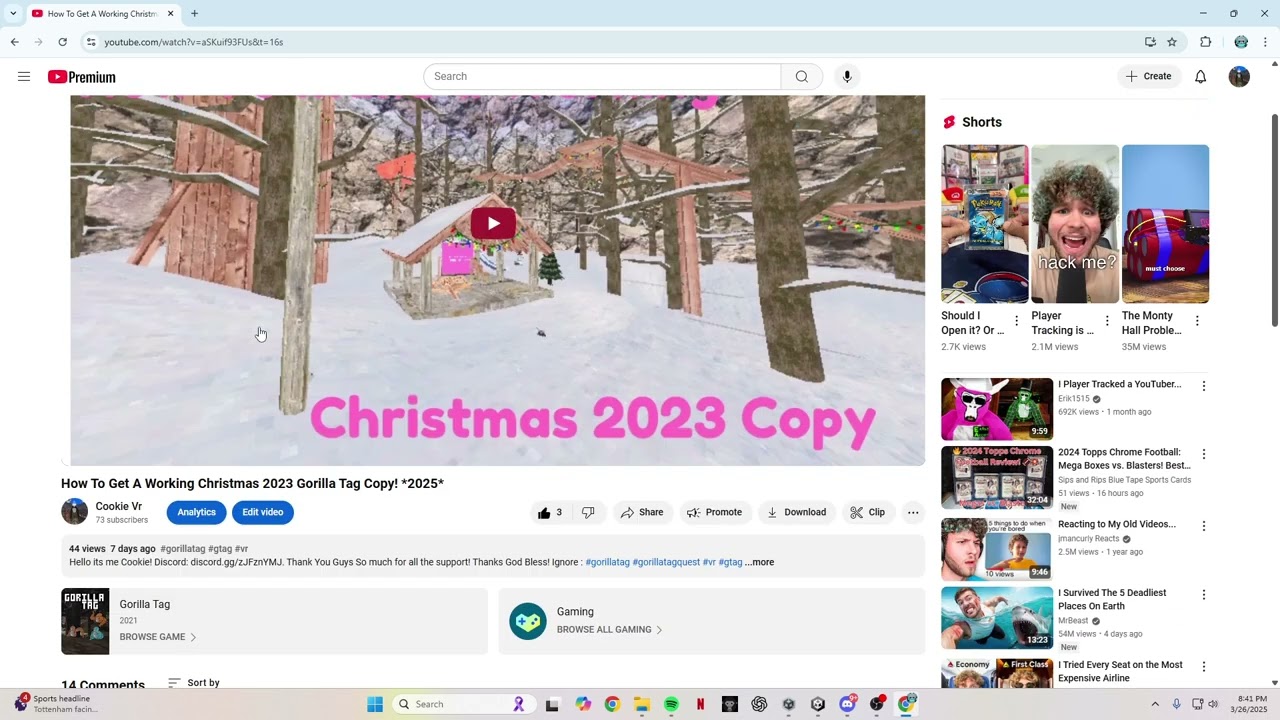Create a Clip of the video
This screenshot has width=1280, height=720.
point(867,512)
